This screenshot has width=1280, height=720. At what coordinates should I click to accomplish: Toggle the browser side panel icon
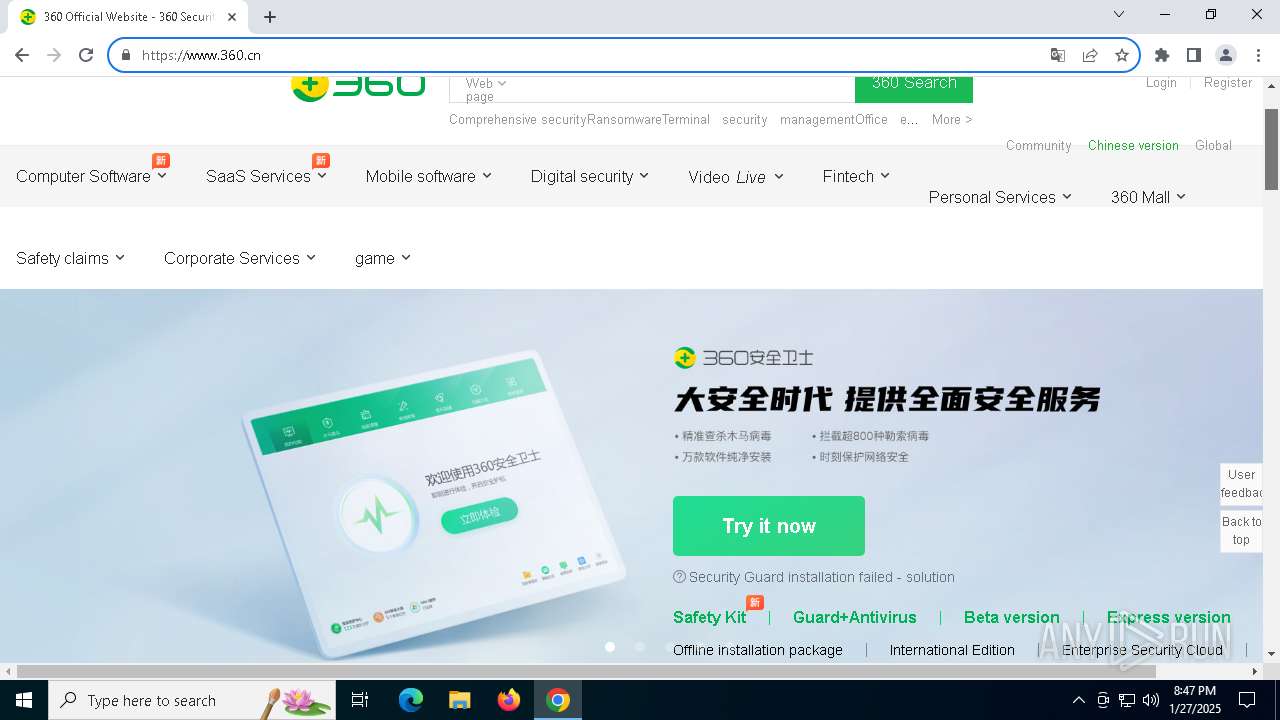(1194, 55)
